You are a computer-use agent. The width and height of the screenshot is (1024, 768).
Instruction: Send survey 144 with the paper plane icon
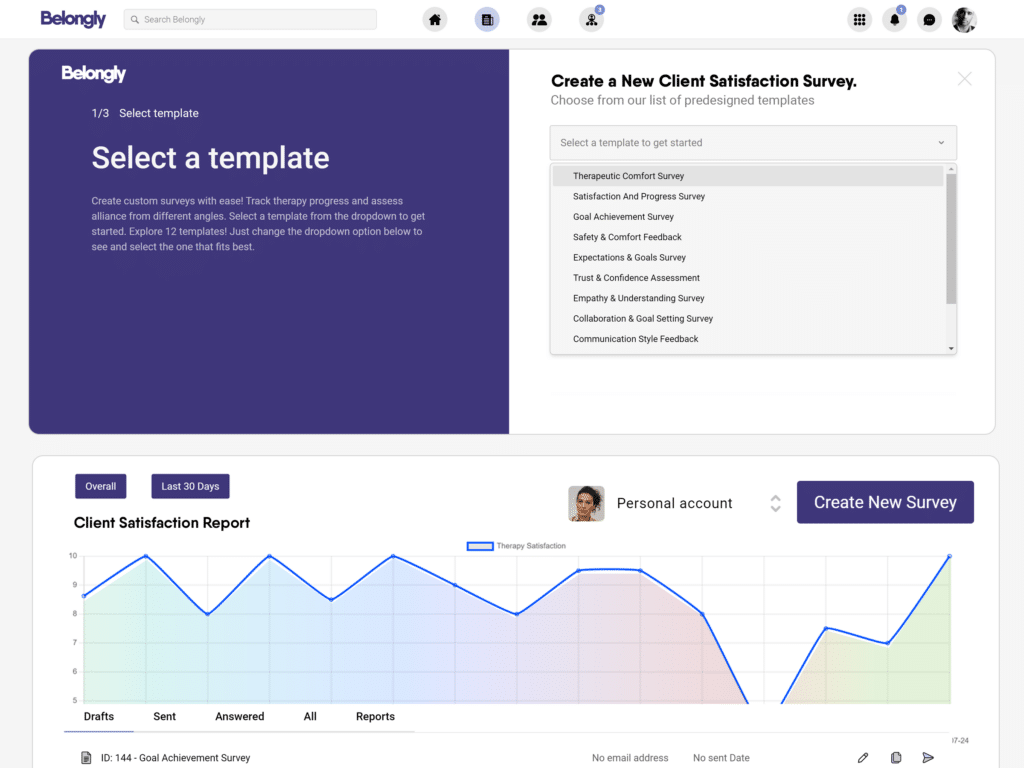coord(928,758)
